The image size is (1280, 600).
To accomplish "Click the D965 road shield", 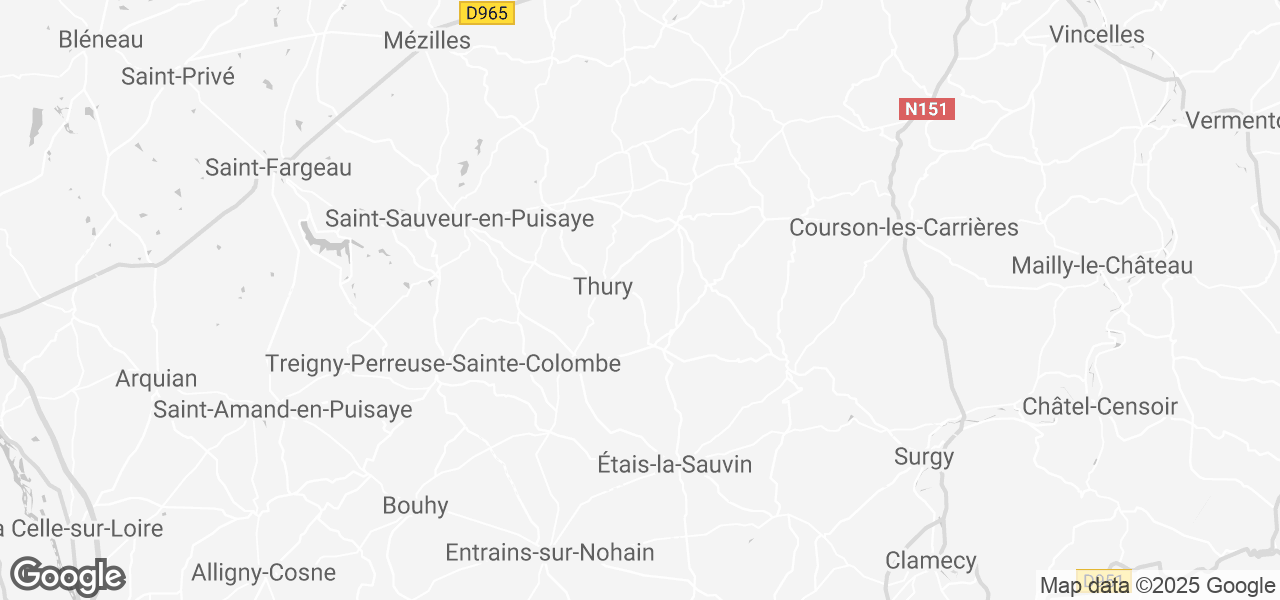I will pyautogui.click(x=487, y=13).
